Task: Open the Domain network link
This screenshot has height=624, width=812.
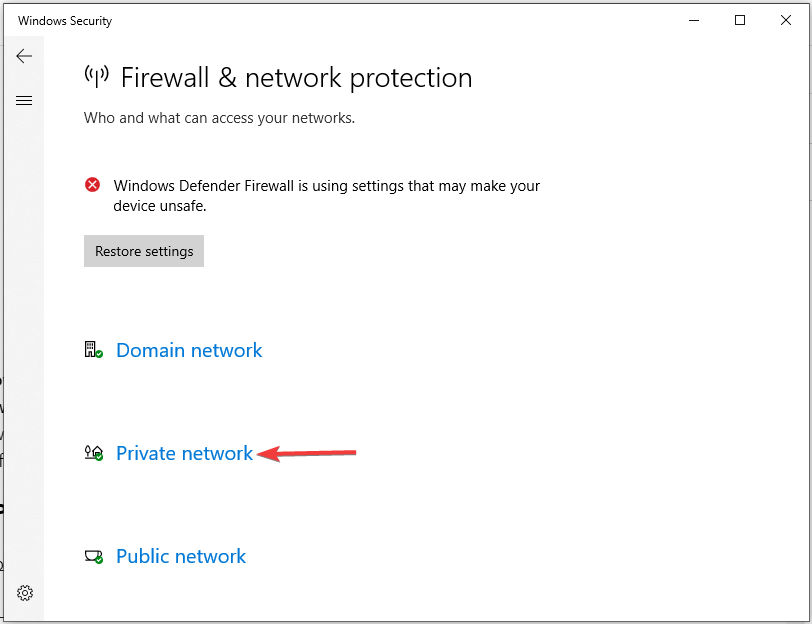Action: pyautogui.click(x=189, y=350)
